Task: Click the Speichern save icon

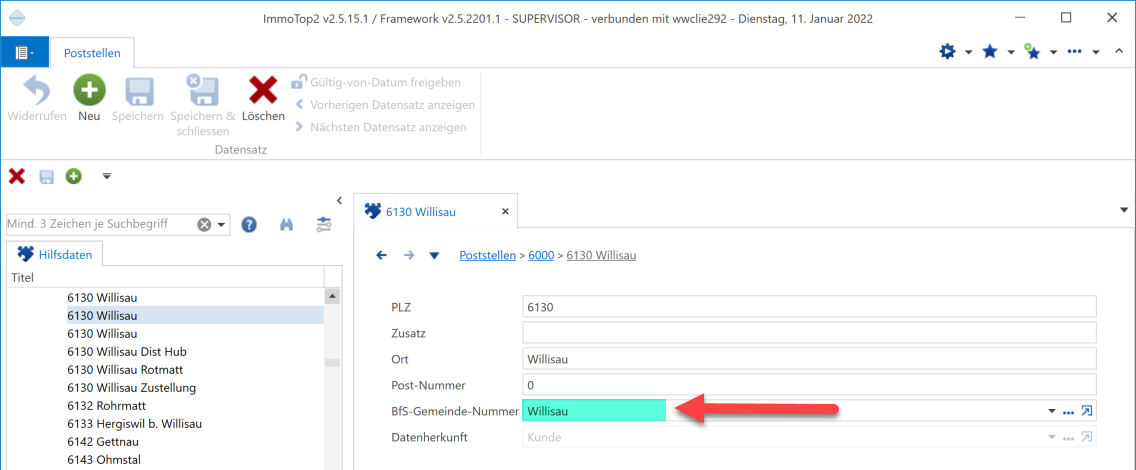Action: pos(138,91)
